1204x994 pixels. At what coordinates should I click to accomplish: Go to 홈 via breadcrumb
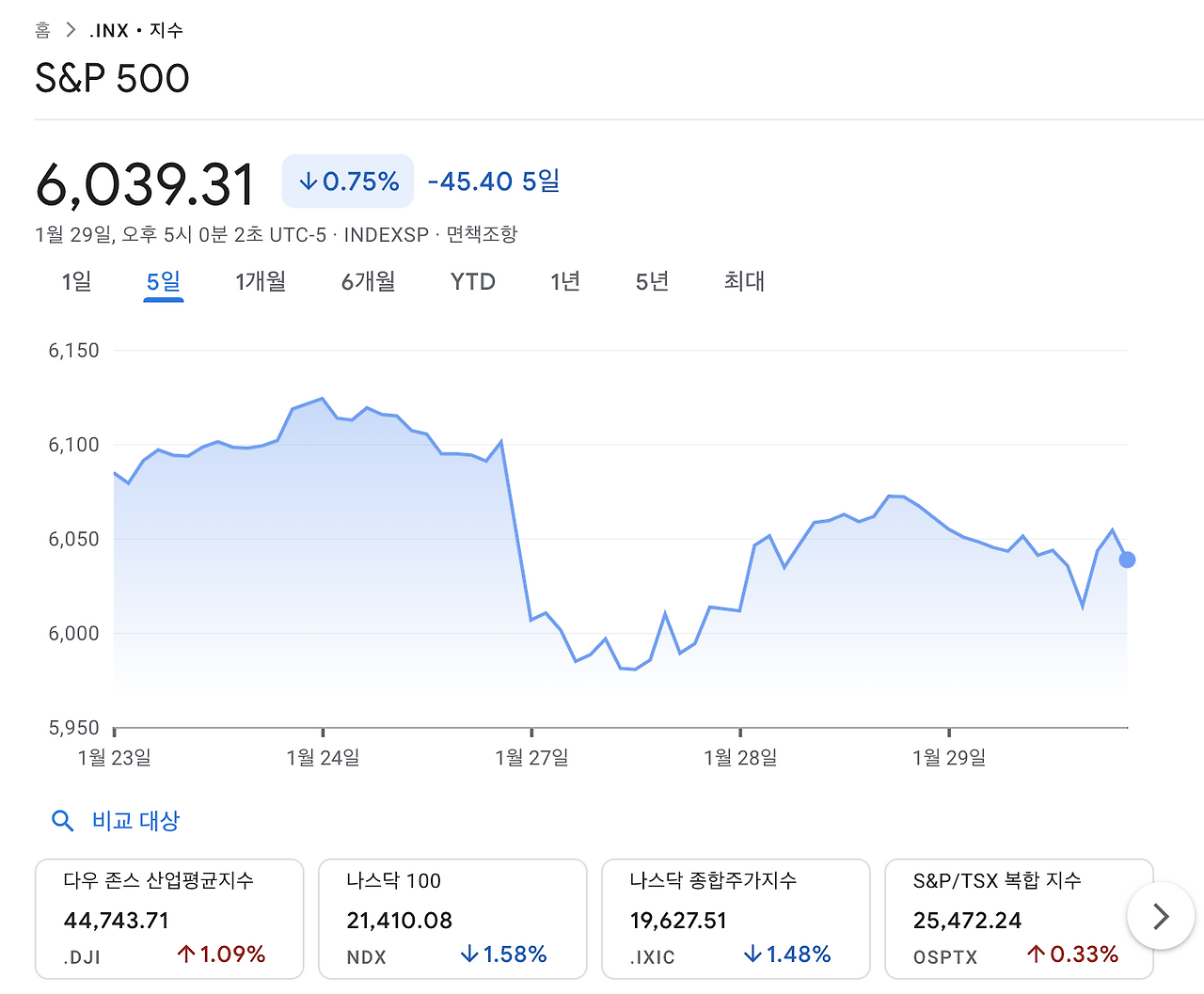click(x=42, y=30)
